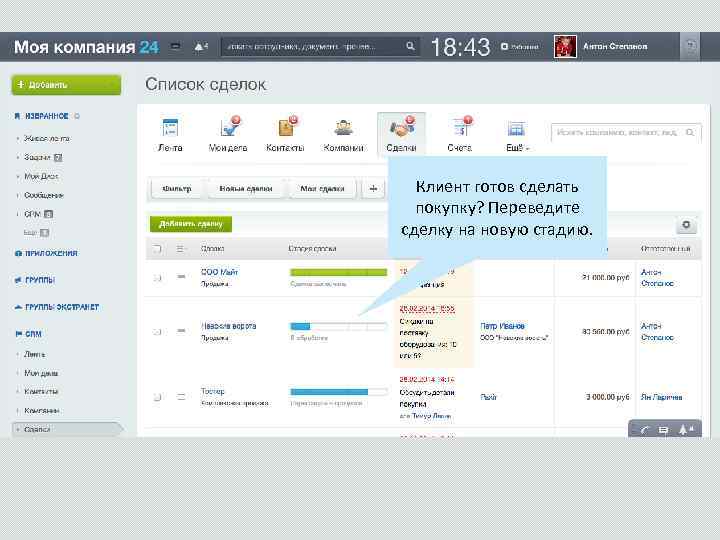Viewport: 720px width, 540px height.
Task: Open Живая лента in sidebar
Action: tap(47, 138)
